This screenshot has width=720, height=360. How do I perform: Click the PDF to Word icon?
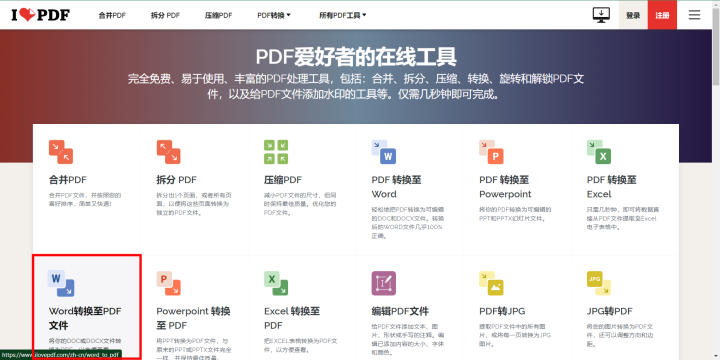[384, 152]
